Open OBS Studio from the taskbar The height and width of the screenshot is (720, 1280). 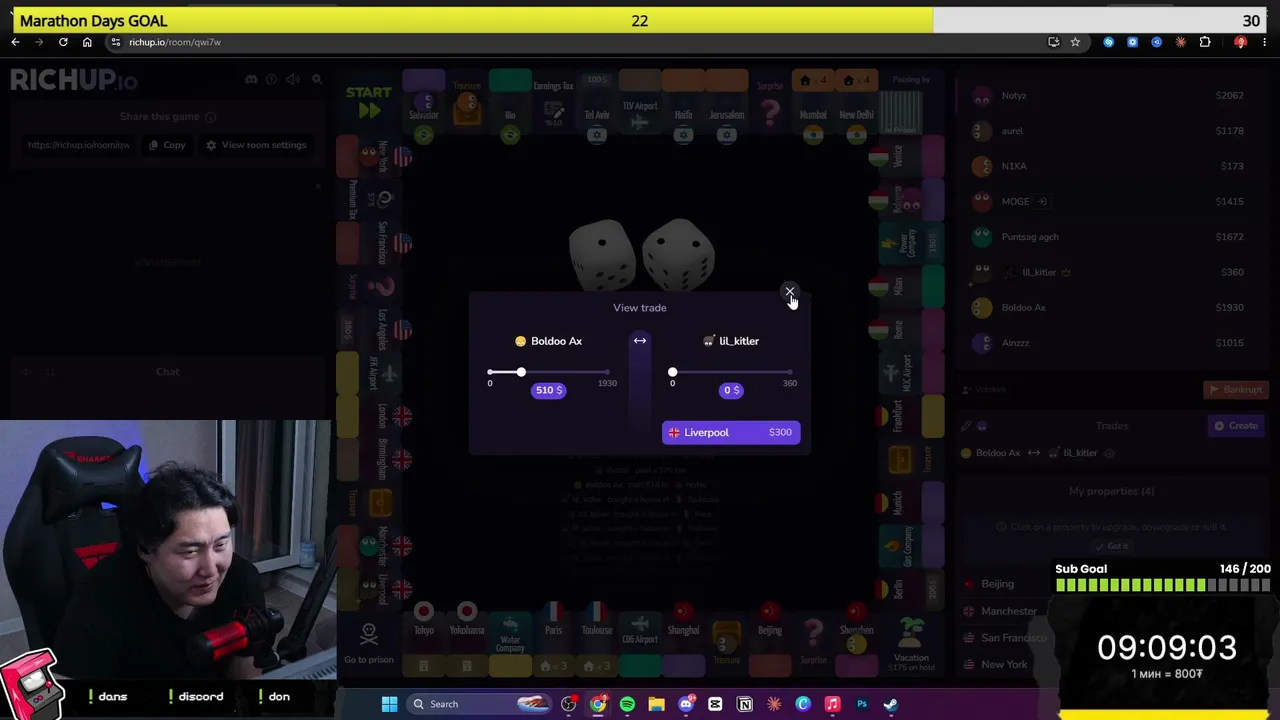(569, 704)
